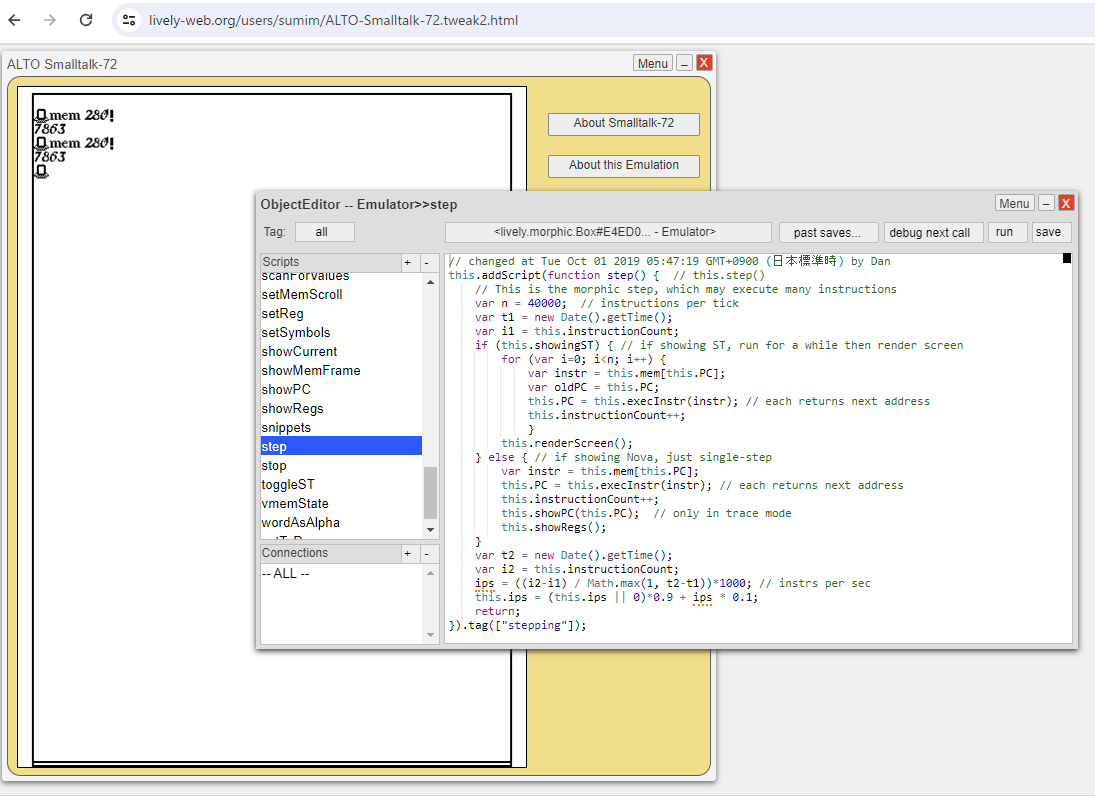Select vmemState script
Image resolution: width=1095 pixels, height=797 pixels.
[x=341, y=503]
